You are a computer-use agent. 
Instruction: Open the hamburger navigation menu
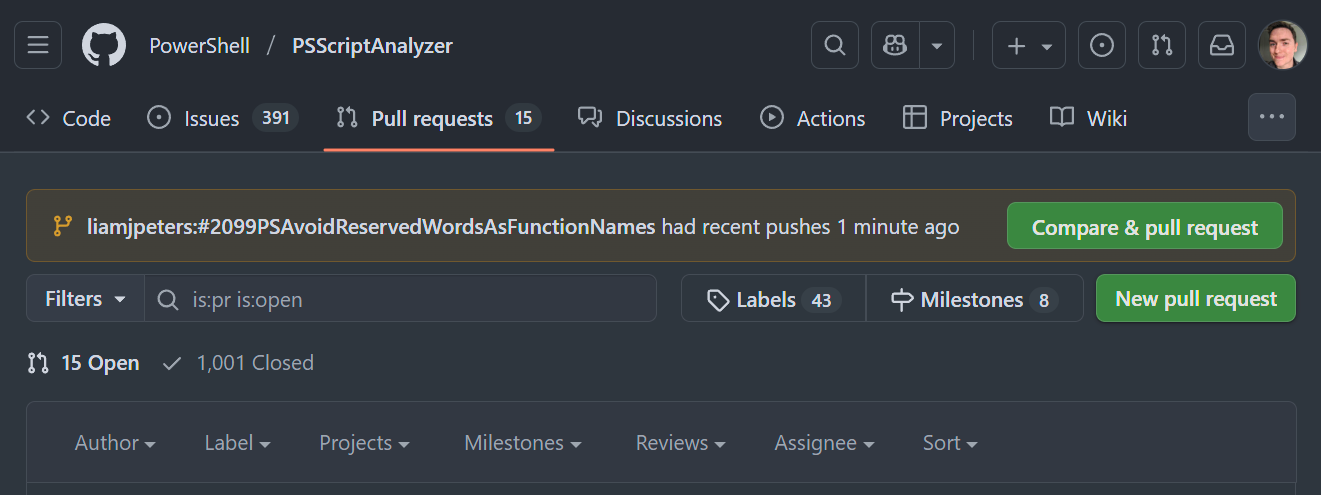pyautogui.click(x=38, y=46)
